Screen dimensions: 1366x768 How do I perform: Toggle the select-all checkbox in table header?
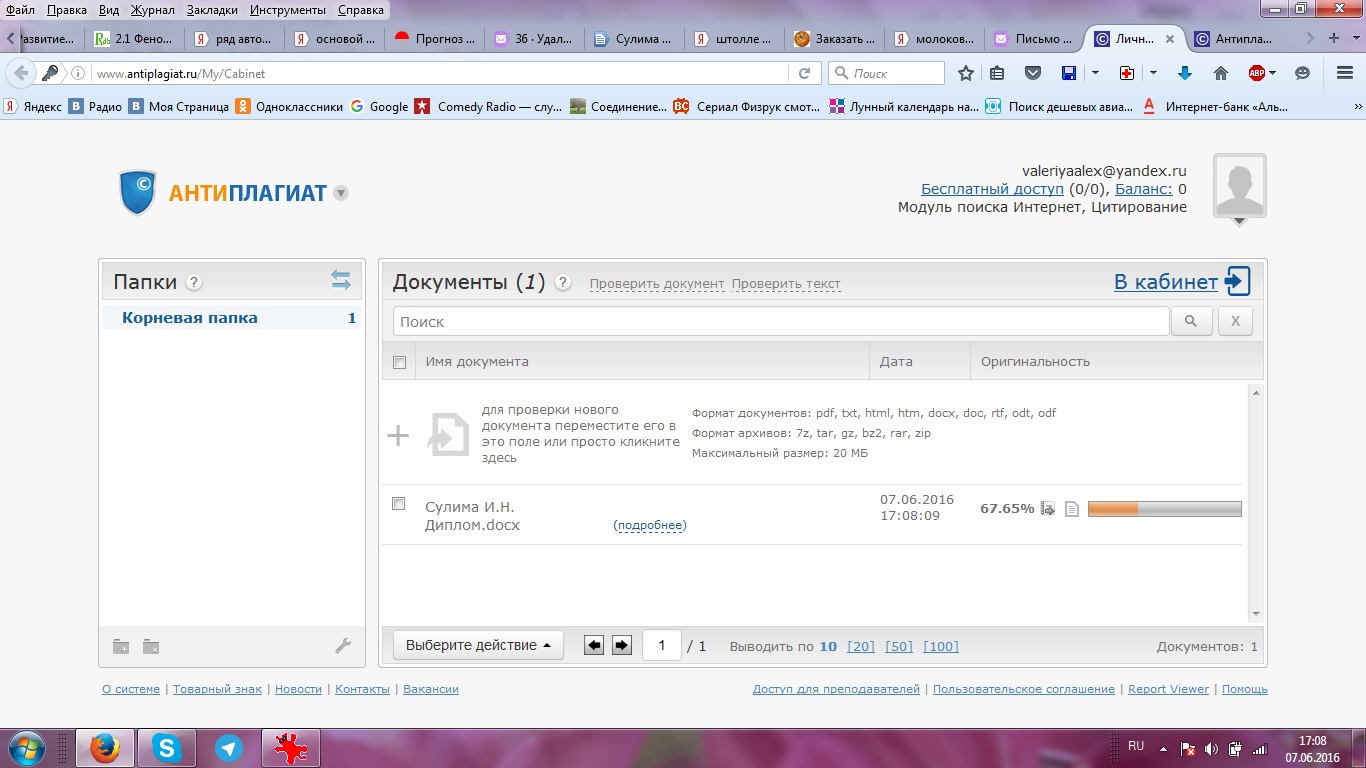(400, 362)
